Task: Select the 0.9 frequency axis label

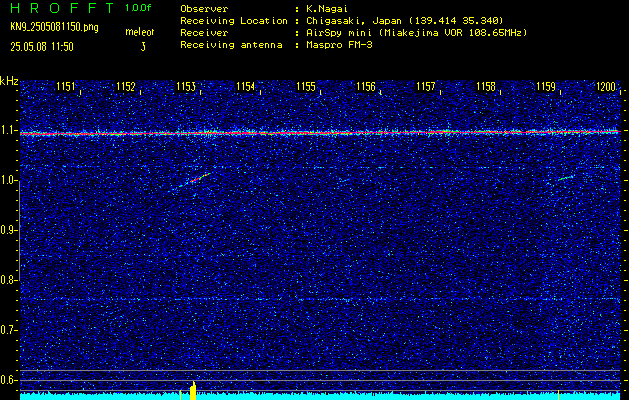Action: pyautogui.click(x=7, y=230)
